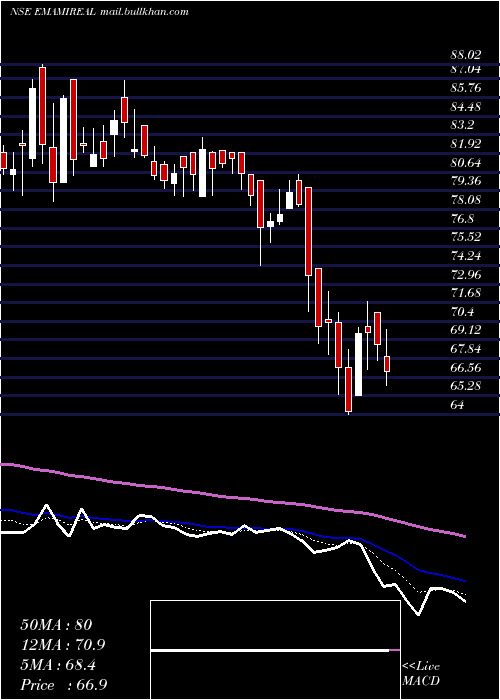500x700 pixels.
Task: Select the 67.84 price axis label
Action: [x=466, y=349]
